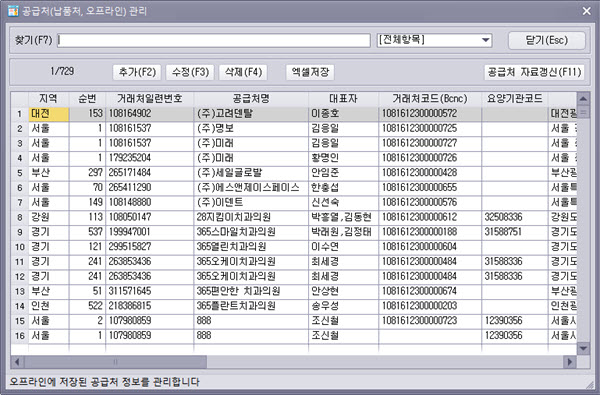The height and width of the screenshot is (395, 600).
Task: Click the 삭제(F4) button
Action: 243,72
